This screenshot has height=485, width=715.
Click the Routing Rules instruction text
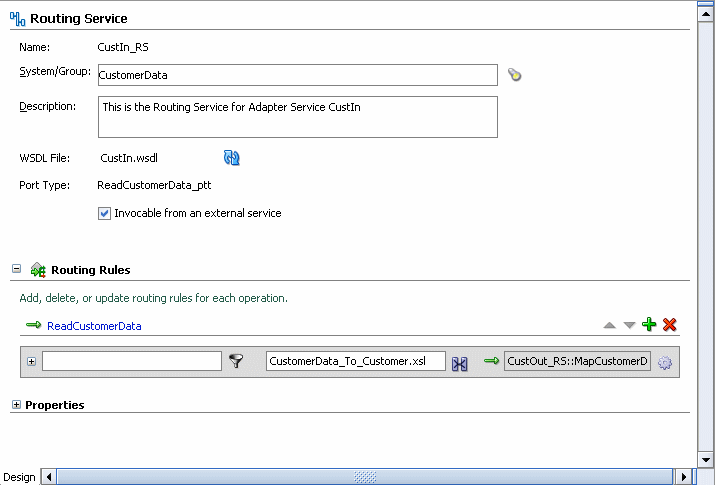153,298
